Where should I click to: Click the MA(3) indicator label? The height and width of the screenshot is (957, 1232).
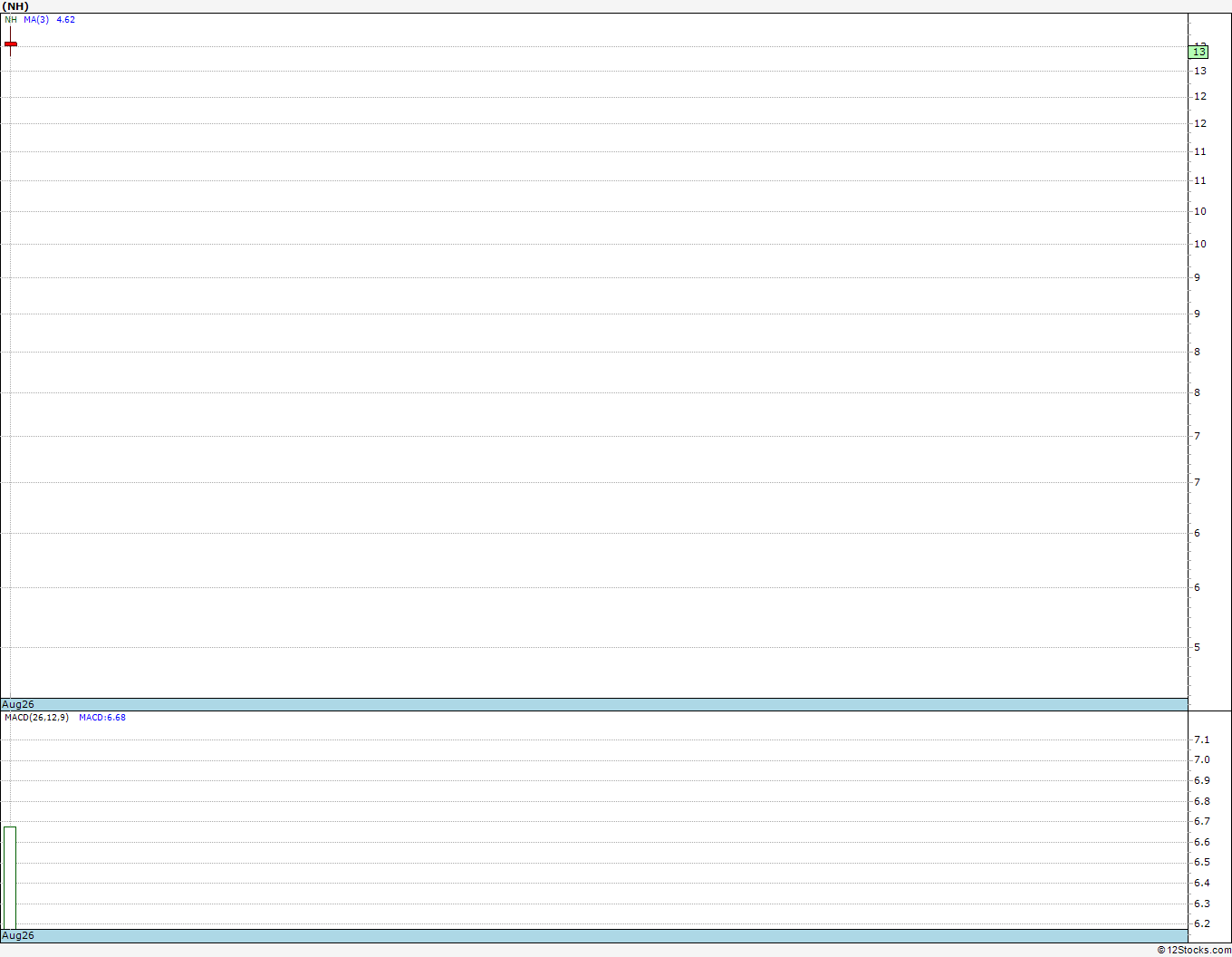pos(36,19)
